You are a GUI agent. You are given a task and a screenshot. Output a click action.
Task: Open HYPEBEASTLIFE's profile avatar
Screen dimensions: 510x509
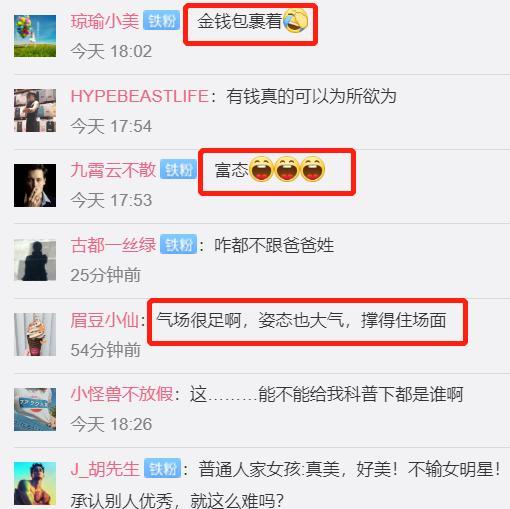(x=35, y=110)
